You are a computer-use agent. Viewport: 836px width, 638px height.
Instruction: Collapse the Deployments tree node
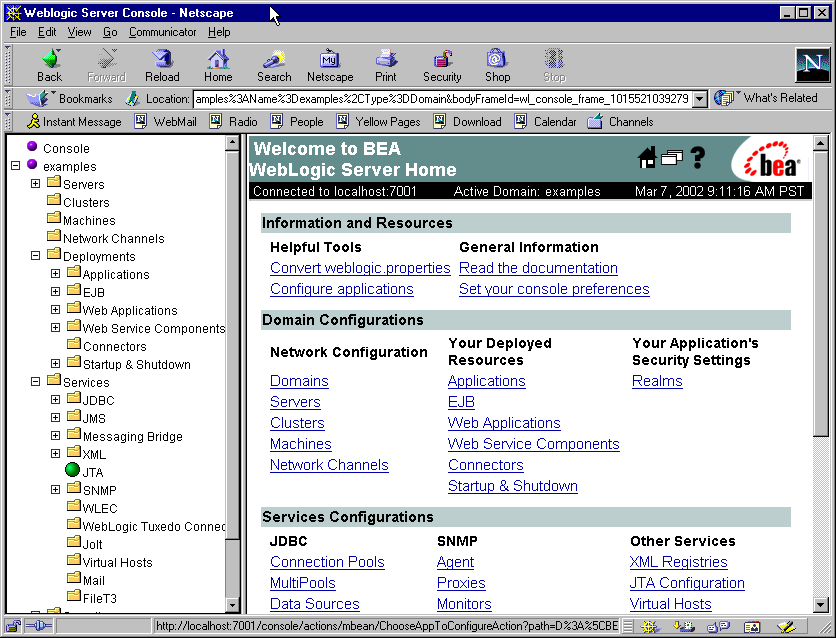[x=35, y=256]
